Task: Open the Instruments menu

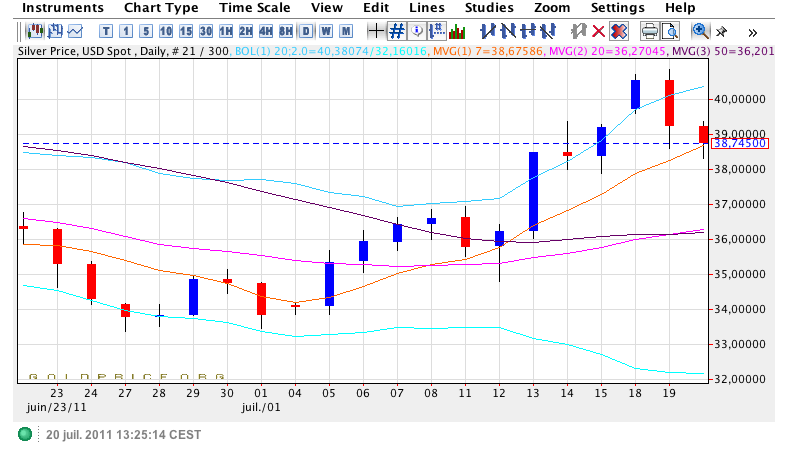Action: [x=62, y=8]
